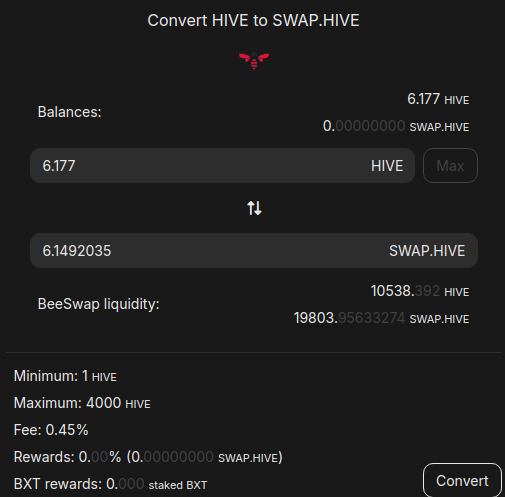Click the BeeSwap liquidity label

point(99,304)
